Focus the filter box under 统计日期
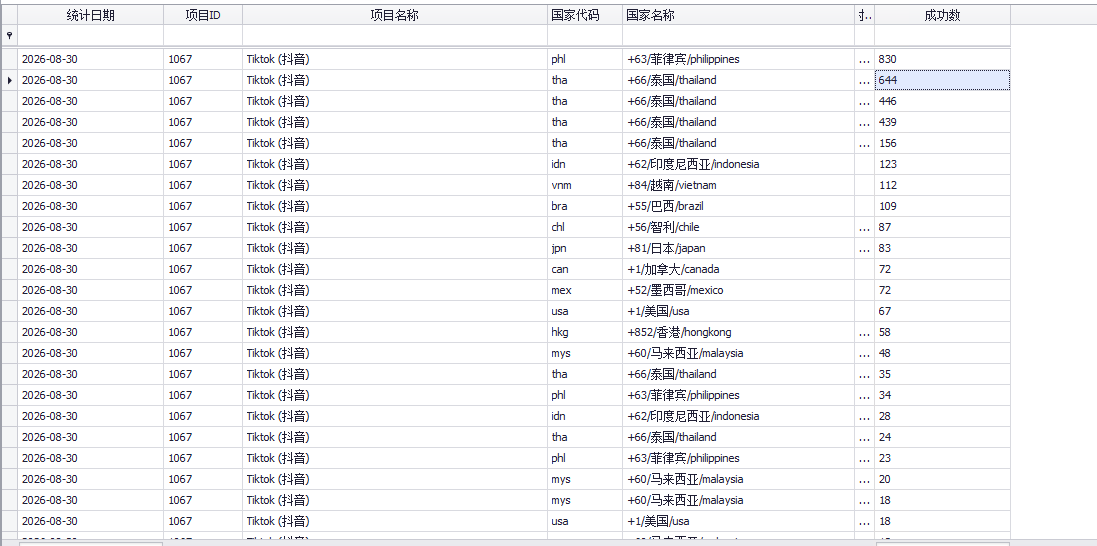1097x546 pixels. 90,35
